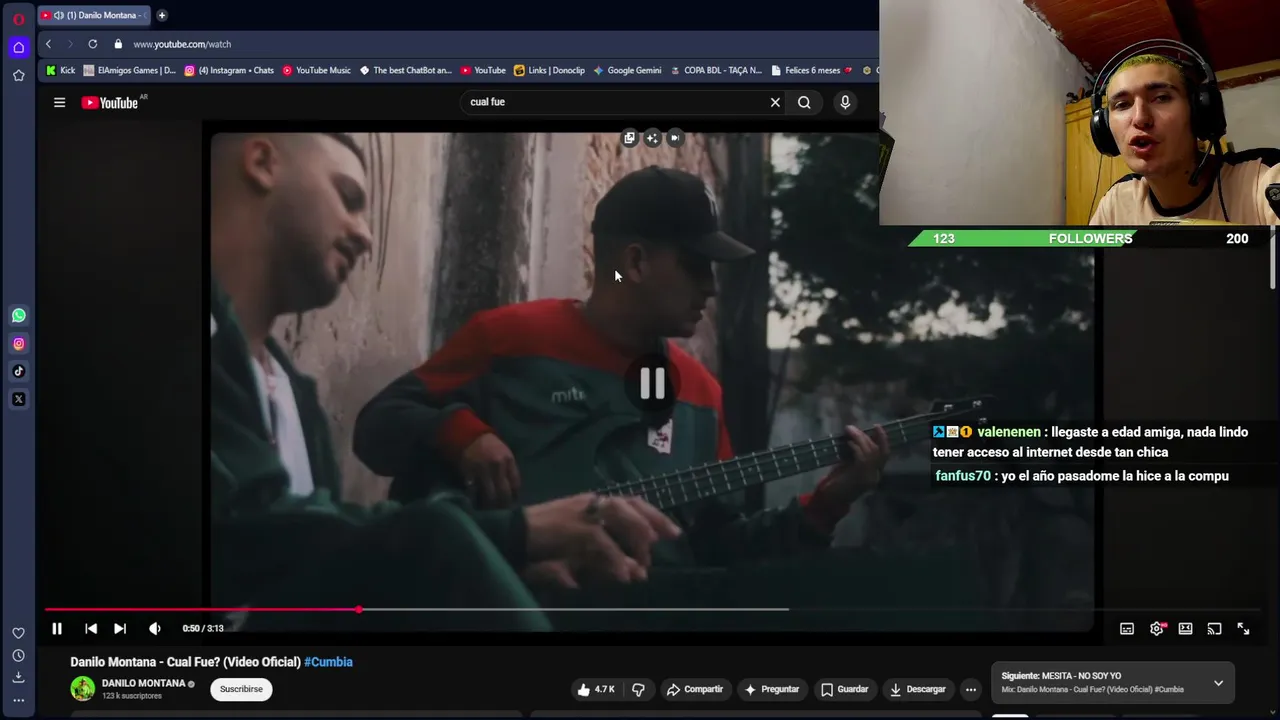Open DANILO MONTANA channel name

pyautogui.click(x=143, y=683)
